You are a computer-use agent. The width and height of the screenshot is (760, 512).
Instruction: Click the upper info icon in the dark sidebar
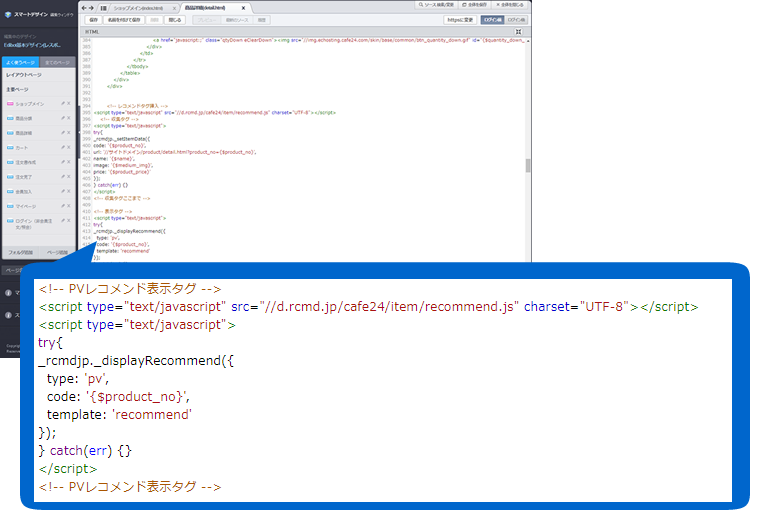click(x=8, y=293)
